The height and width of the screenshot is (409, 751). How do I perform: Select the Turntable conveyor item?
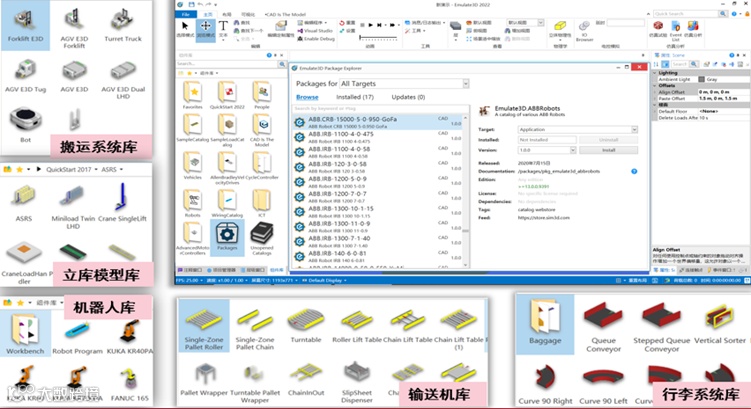tap(306, 326)
